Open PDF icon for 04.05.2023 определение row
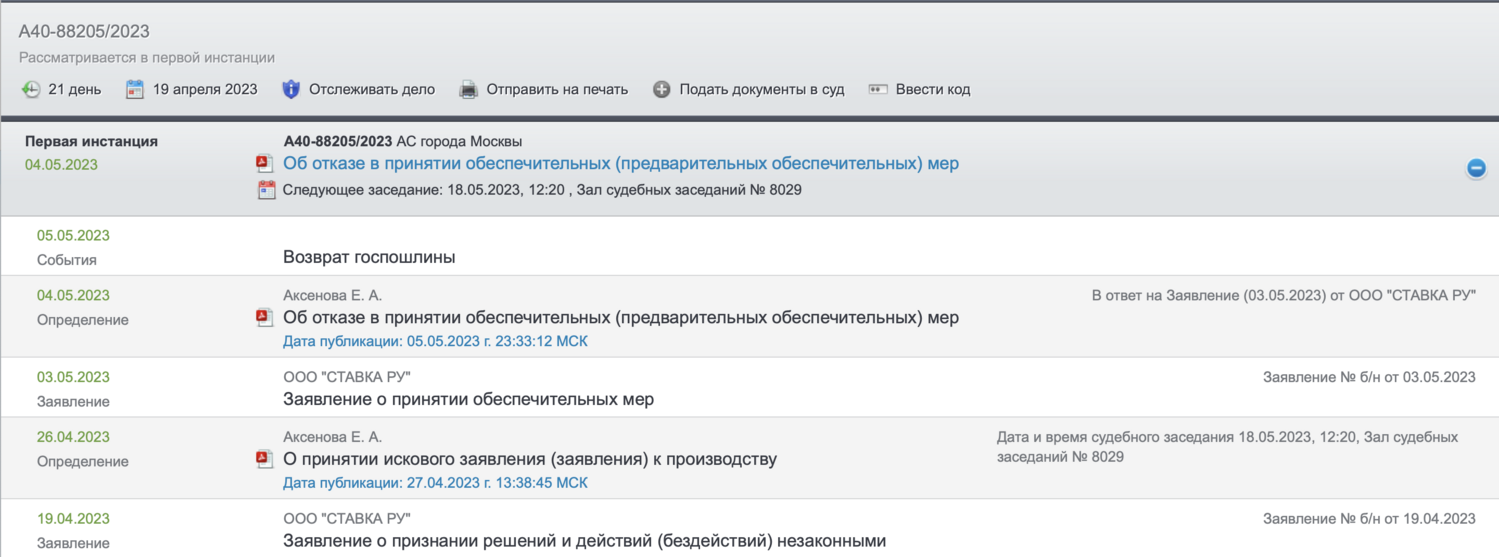This screenshot has height=557, width=1499. pyautogui.click(x=265, y=318)
